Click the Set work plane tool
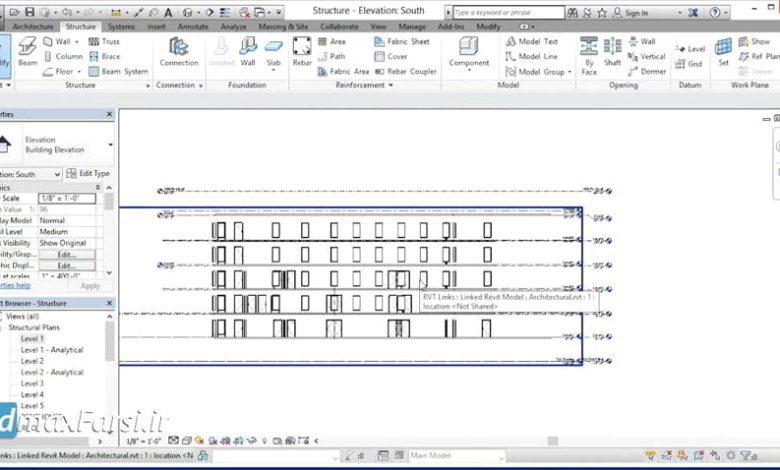The height and width of the screenshot is (470, 780). point(723,52)
